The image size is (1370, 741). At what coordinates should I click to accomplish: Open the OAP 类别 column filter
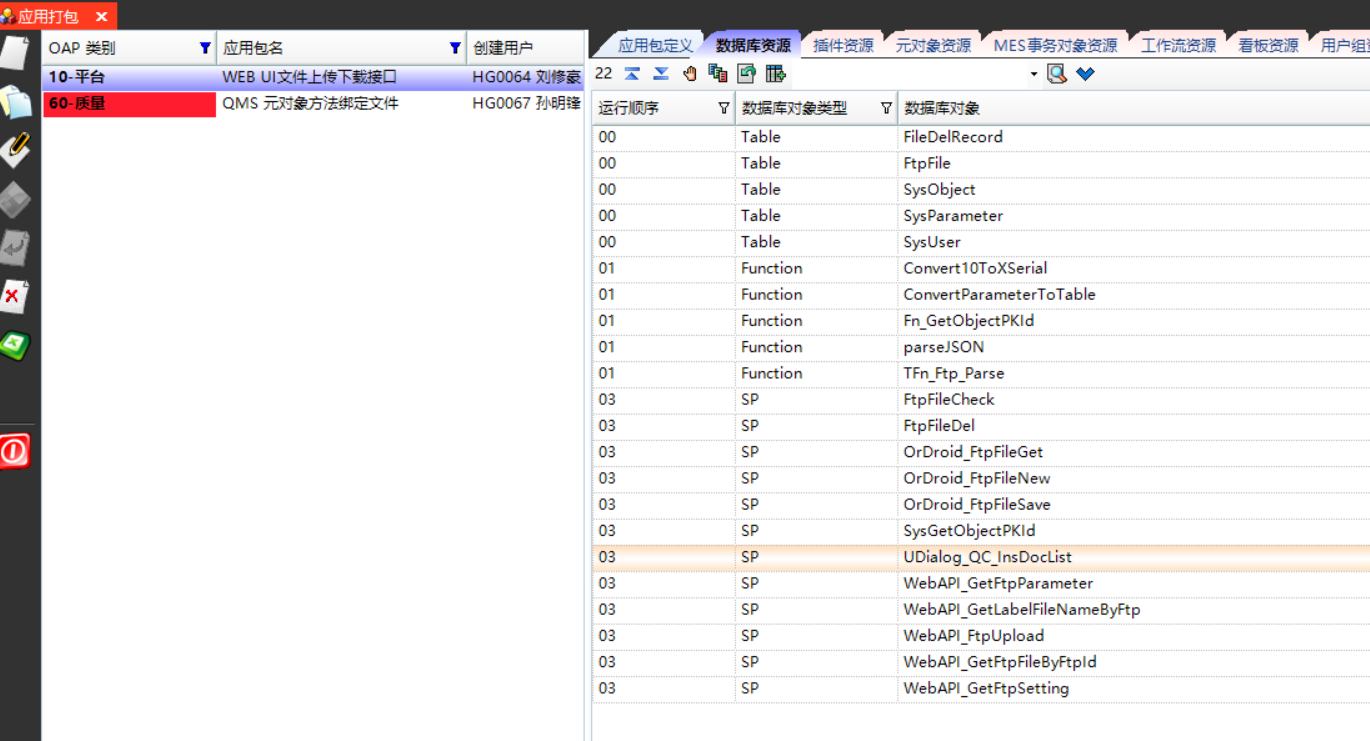[x=205, y=48]
